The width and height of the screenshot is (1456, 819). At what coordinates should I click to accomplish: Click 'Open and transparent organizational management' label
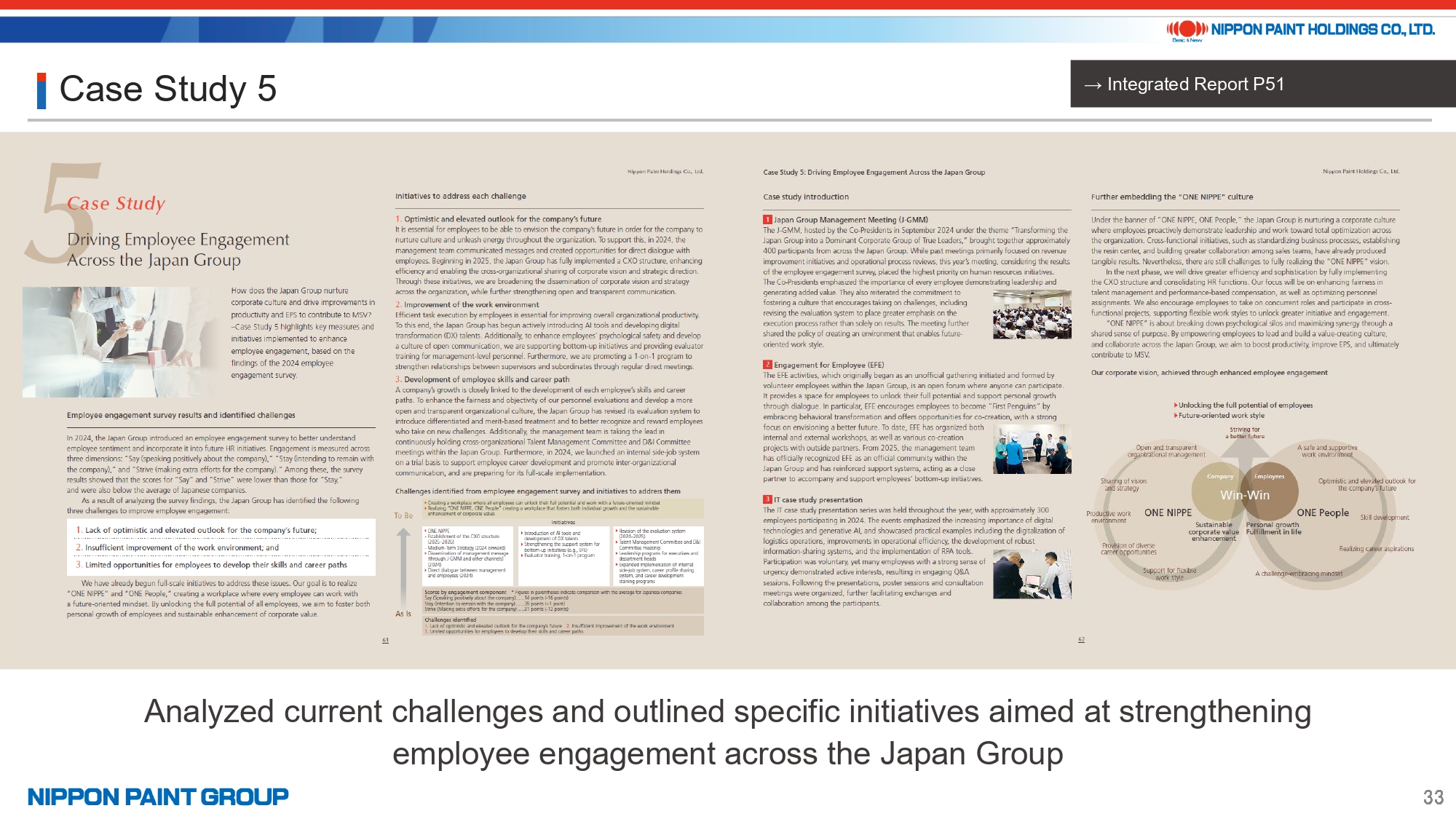click(1166, 451)
